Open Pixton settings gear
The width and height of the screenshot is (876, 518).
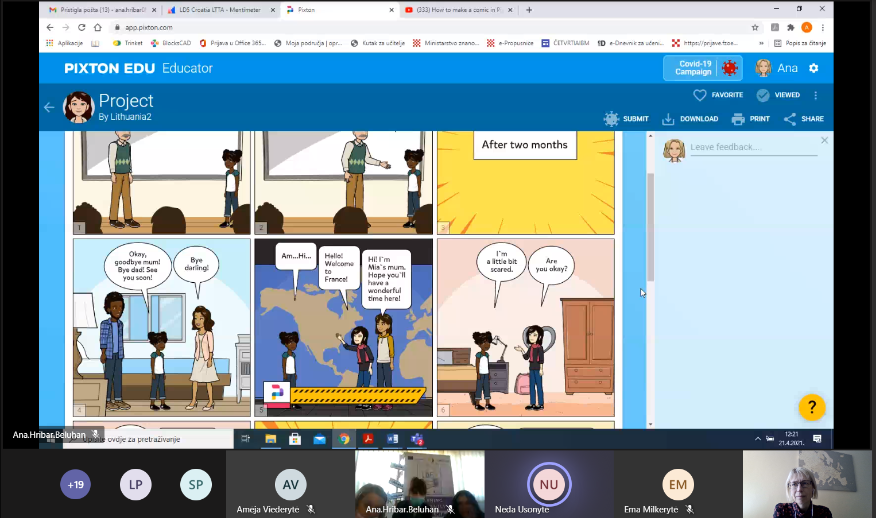coord(814,68)
